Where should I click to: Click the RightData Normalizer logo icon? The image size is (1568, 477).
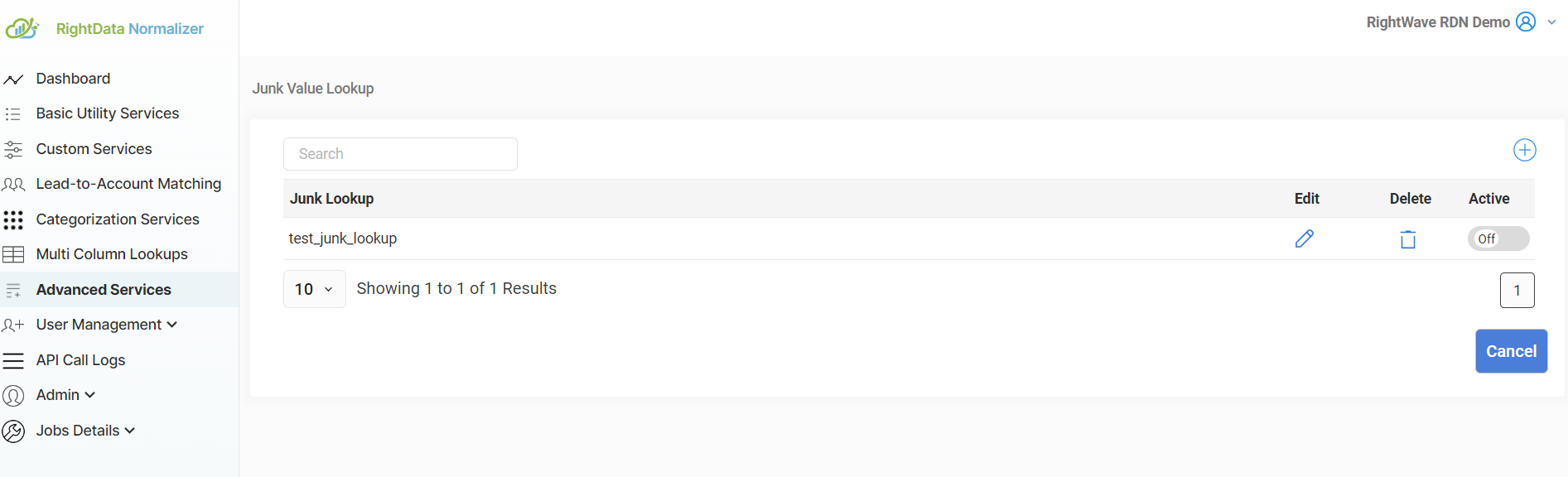click(x=22, y=29)
